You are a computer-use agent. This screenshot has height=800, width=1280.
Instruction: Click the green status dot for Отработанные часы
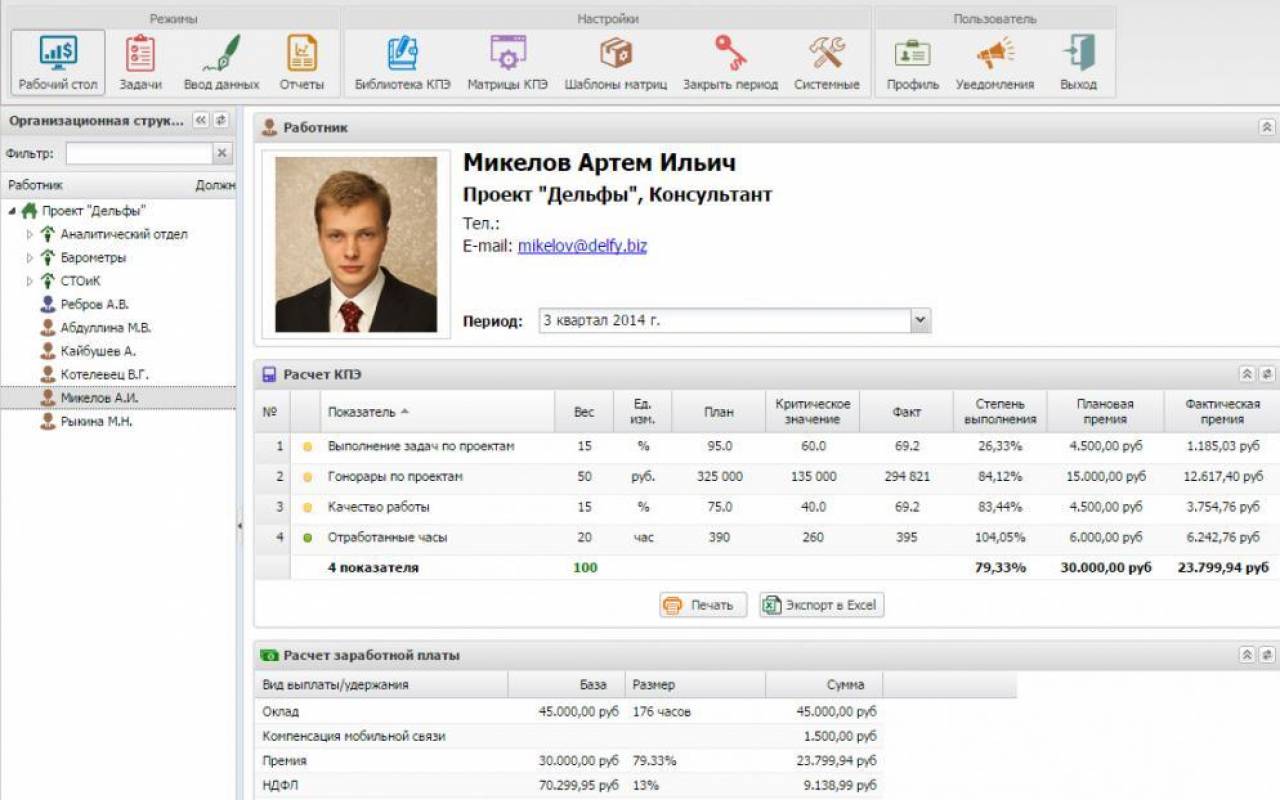[307, 537]
